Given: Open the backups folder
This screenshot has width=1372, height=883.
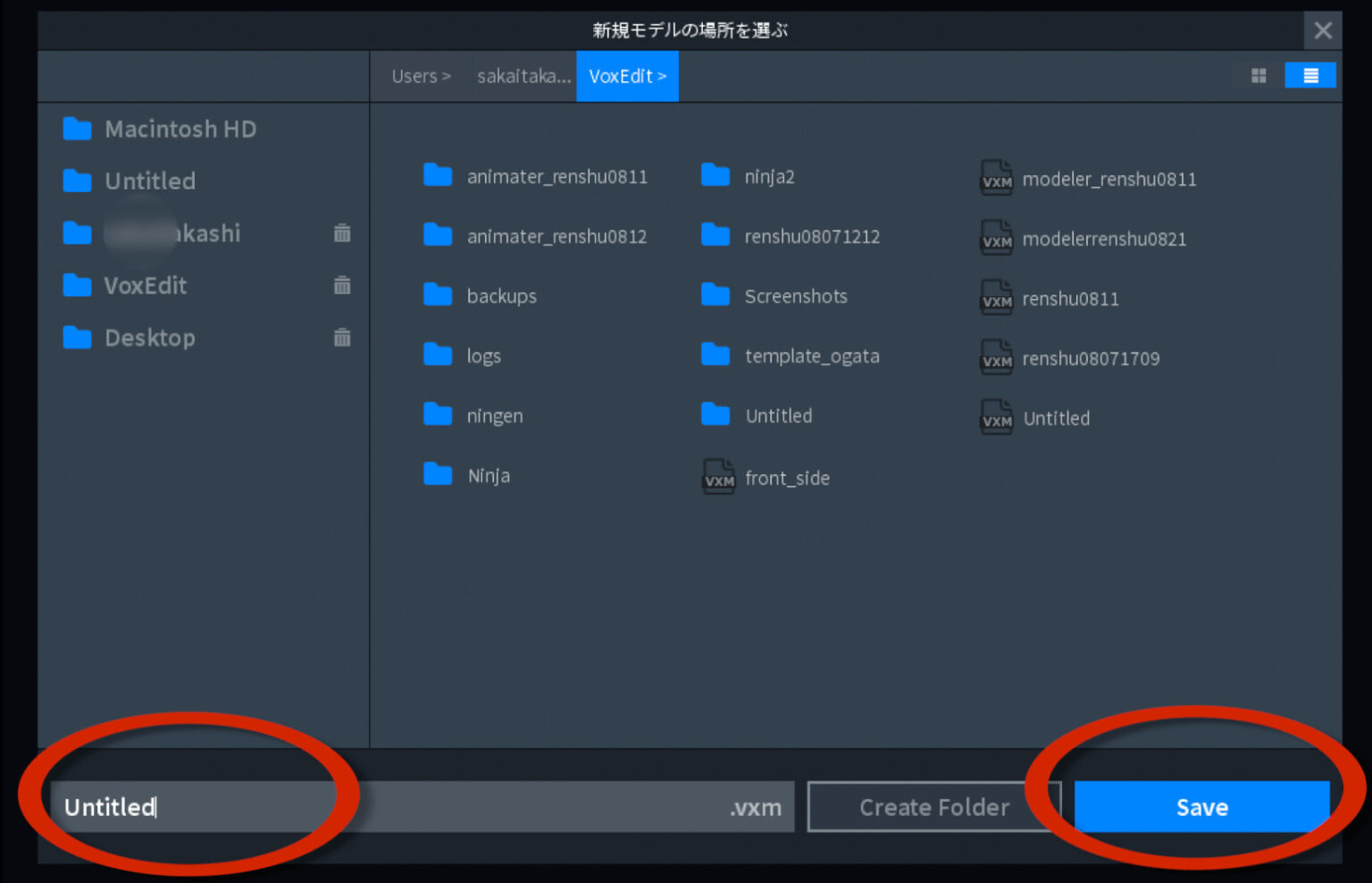Looking at the screenshot, I should (501, 296).
